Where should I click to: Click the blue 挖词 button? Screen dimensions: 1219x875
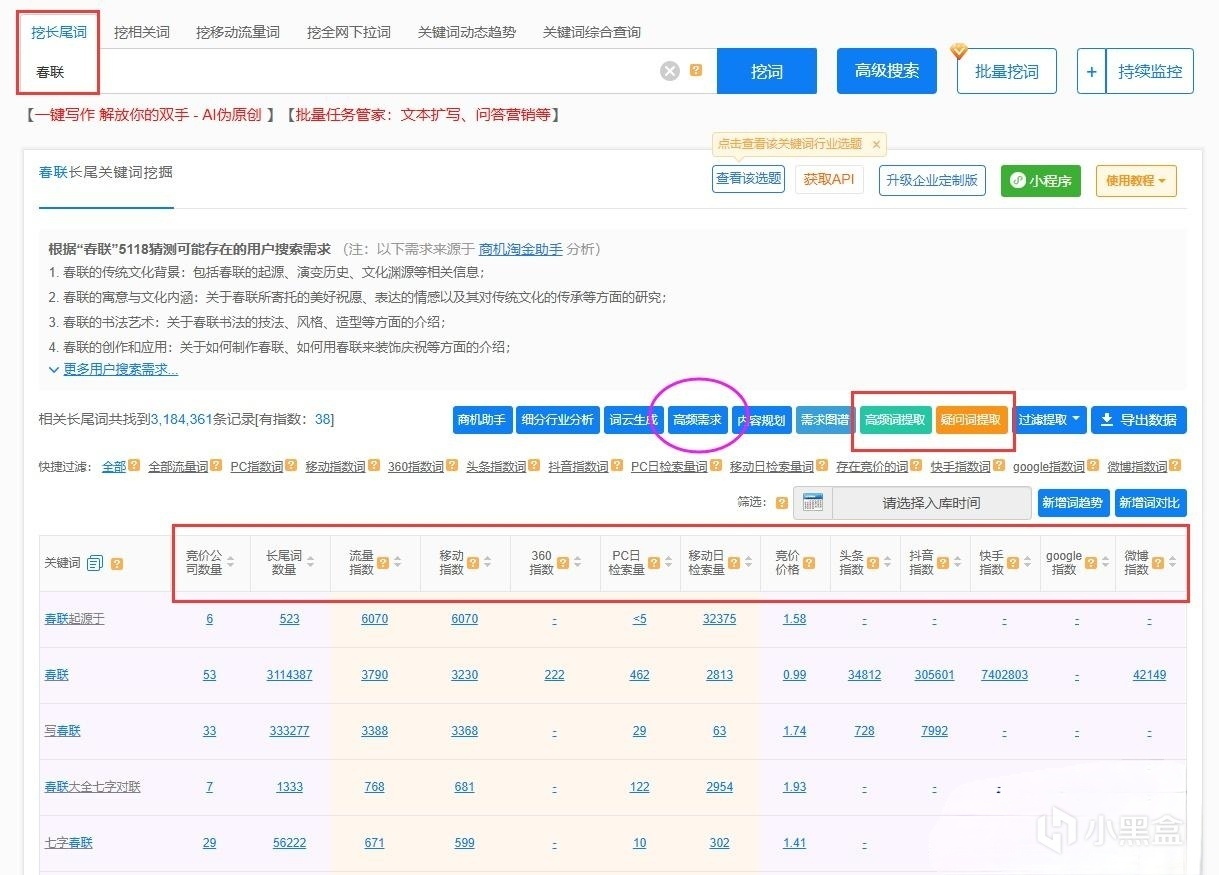point(767,71)
